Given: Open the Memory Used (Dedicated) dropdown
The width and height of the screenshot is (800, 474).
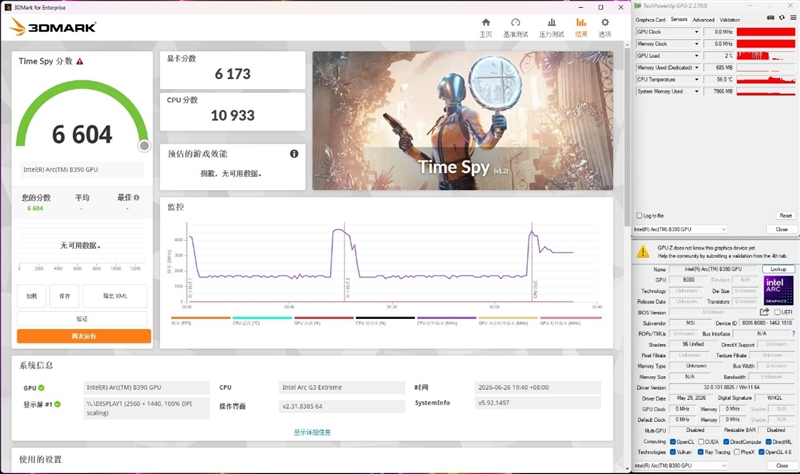Looking at the screenshot, I should [696, 67].
